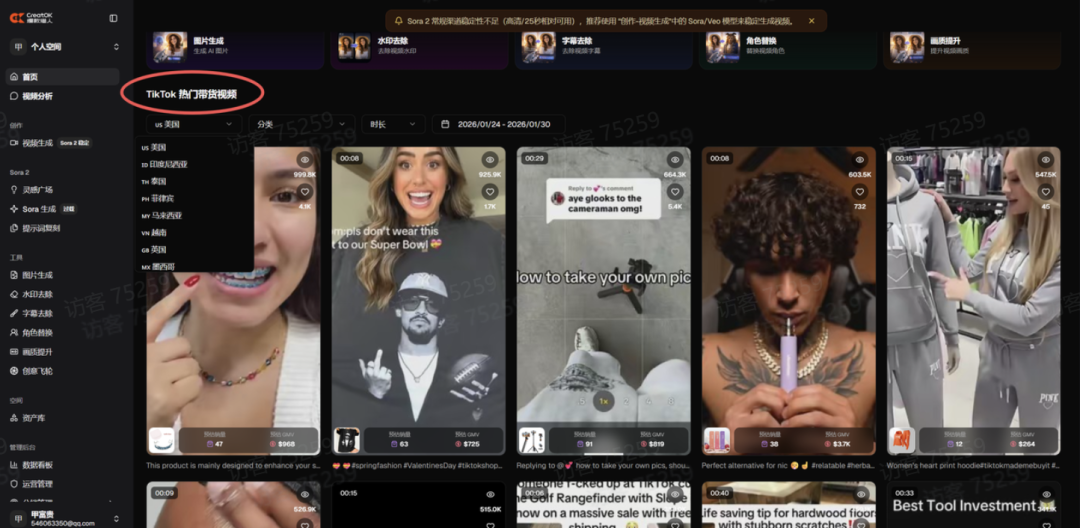The height and width of the screenshot is (528, 1080).
Task: Open product thumbnail on the $968 GMV card
Action: pos(161,441)
